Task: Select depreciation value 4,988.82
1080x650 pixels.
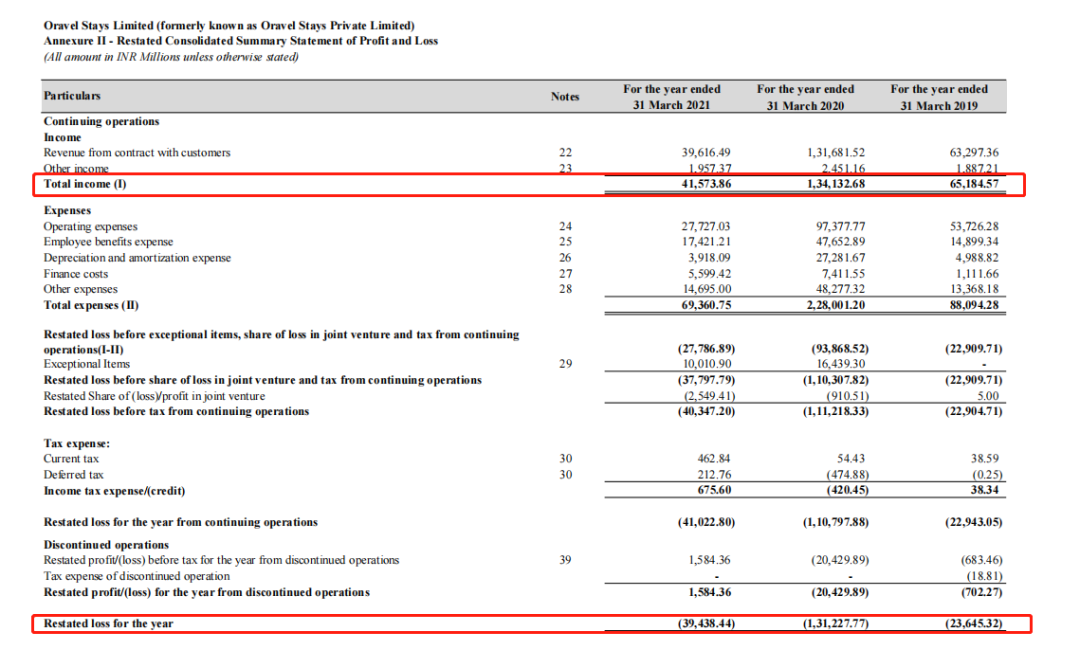Action: [977, 258]
